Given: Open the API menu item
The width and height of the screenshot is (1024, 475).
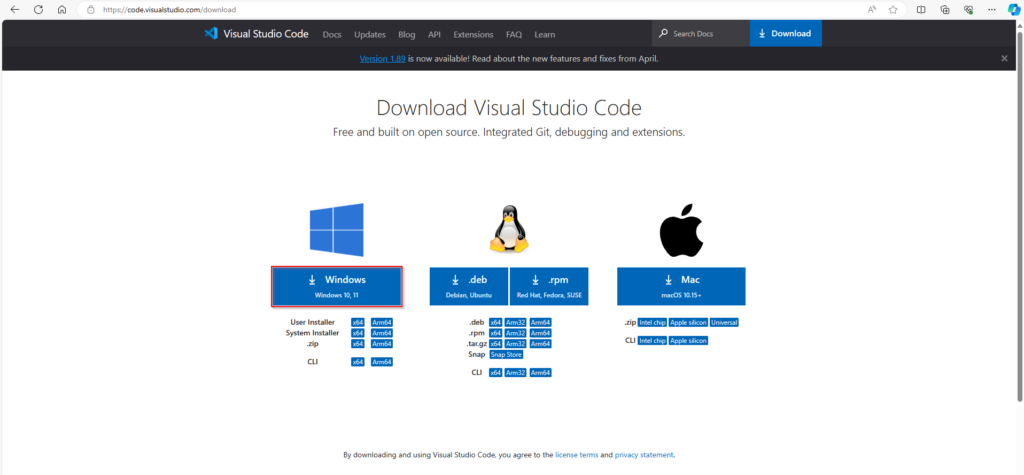Looking at the screenshot, I should pos(434,35).
